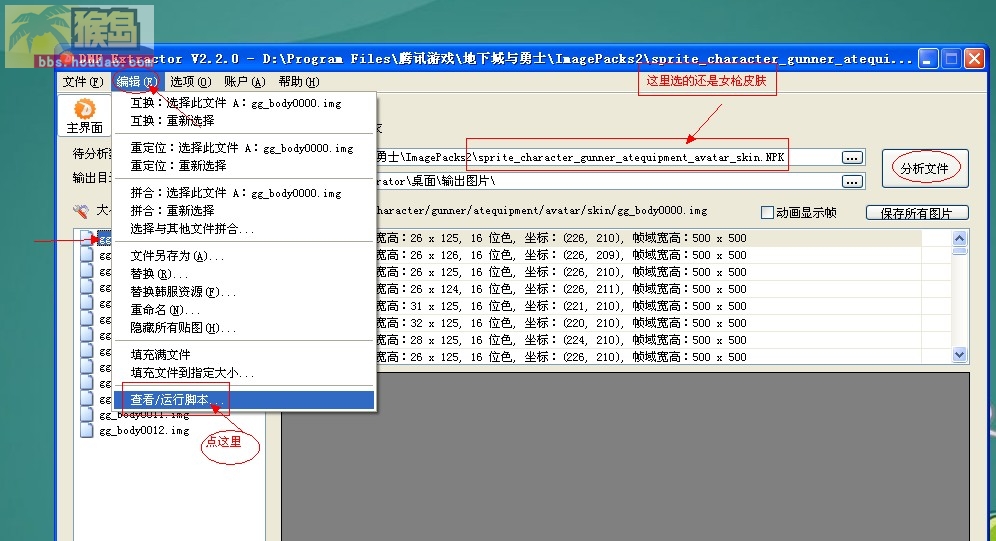Click the file icon beside gg_body0012.img

click(x=87, y=431)
